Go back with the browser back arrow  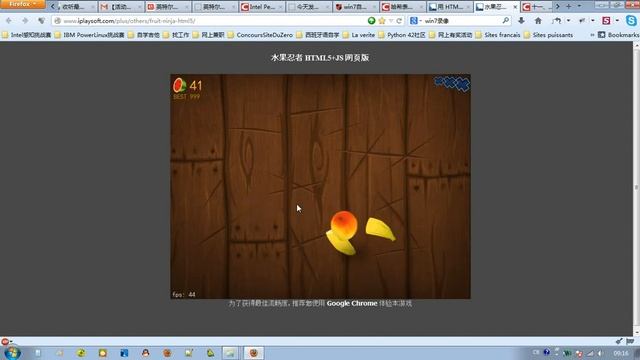coord(9,21)
